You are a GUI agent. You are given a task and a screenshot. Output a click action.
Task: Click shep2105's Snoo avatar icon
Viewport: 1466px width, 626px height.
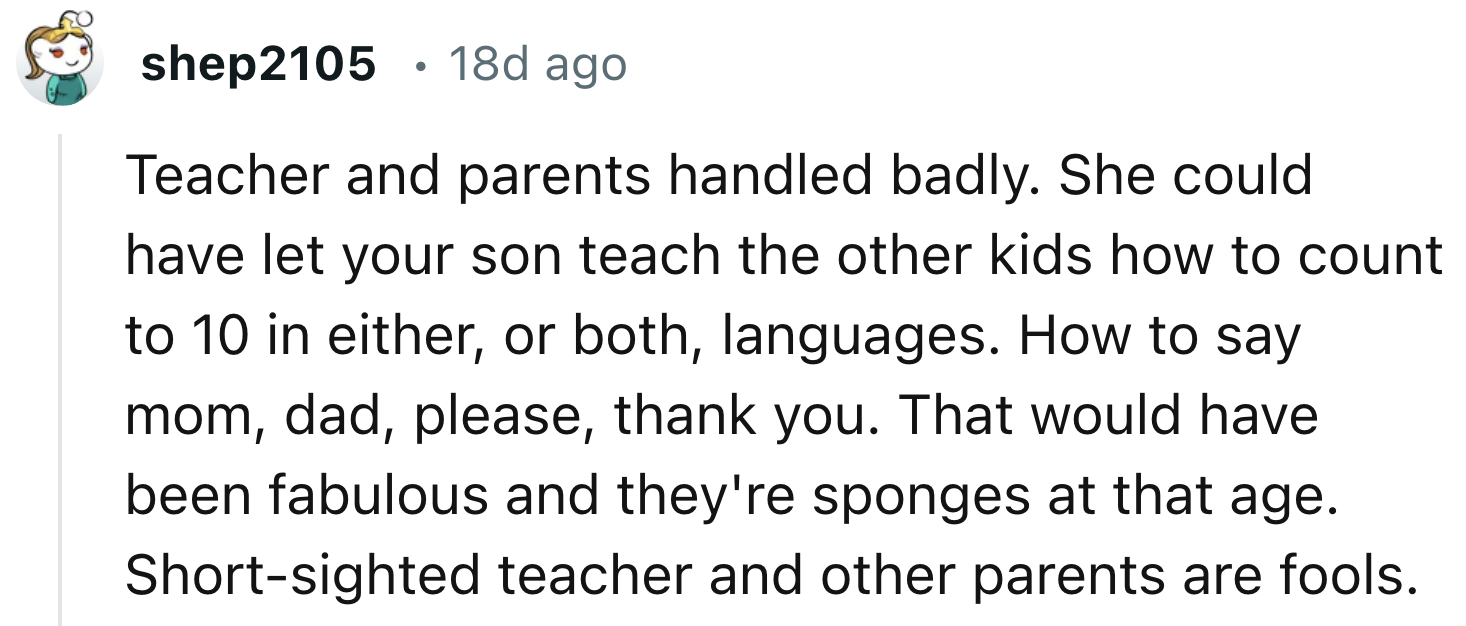[60, 60]
